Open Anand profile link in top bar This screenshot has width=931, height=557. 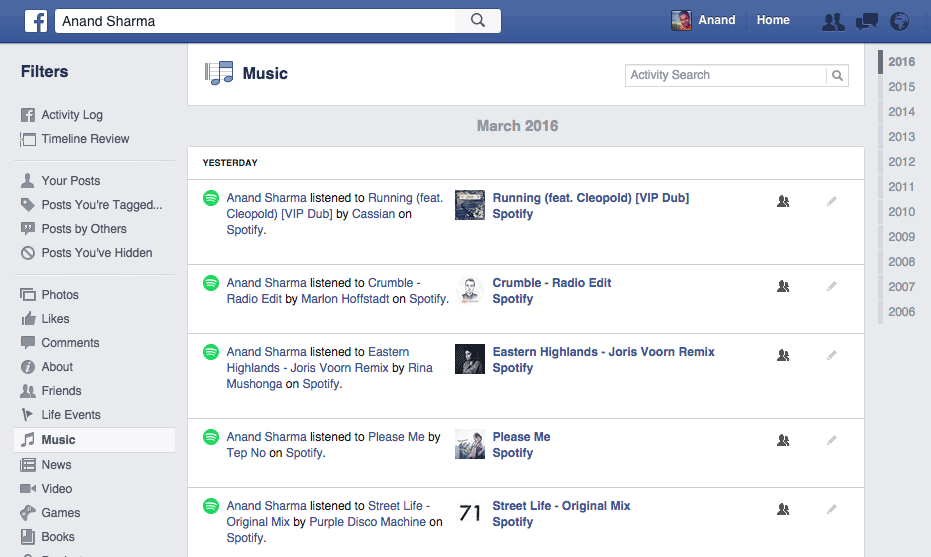717,20
